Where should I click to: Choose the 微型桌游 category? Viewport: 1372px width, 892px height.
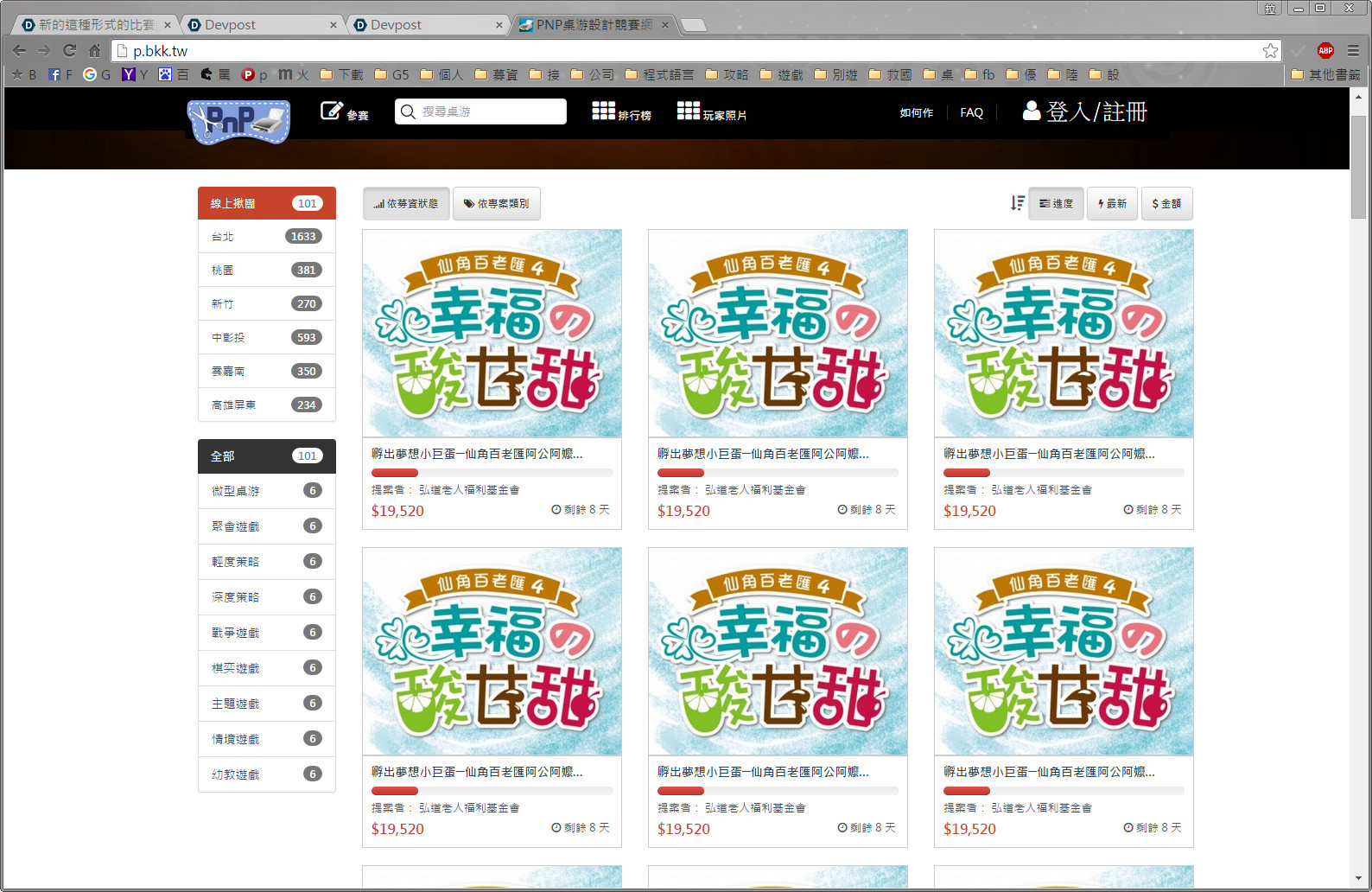267,490
